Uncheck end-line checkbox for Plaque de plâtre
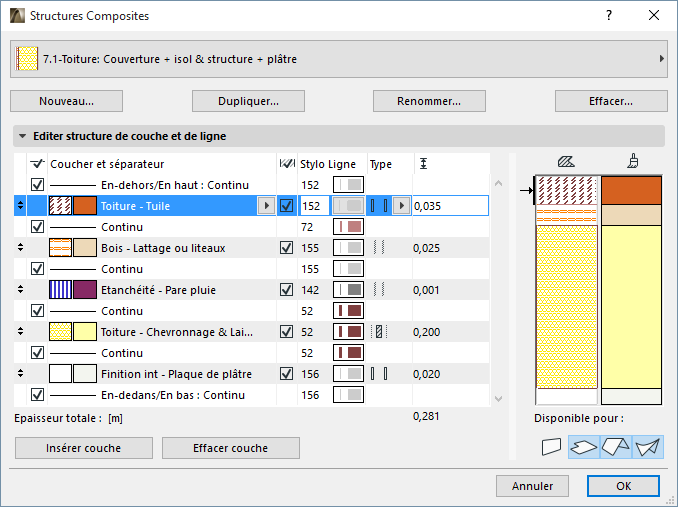The width and height of the screenshot is (678, 507). coord(287,373)
